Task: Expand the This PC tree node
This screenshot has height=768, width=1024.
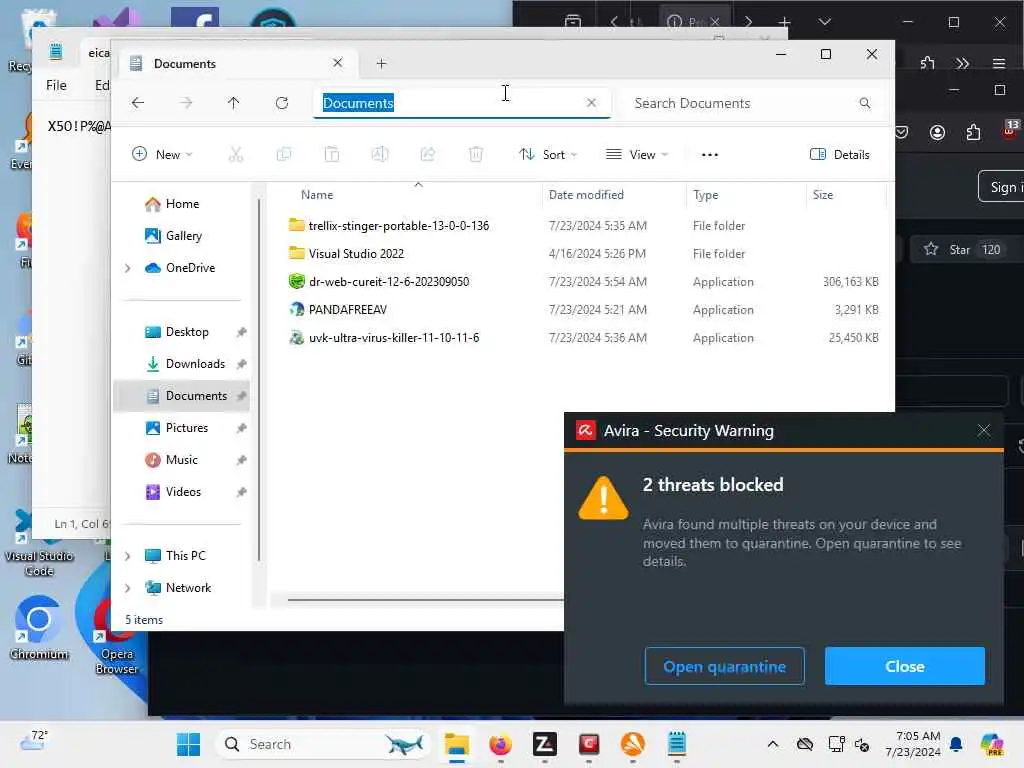Action: 128,556
